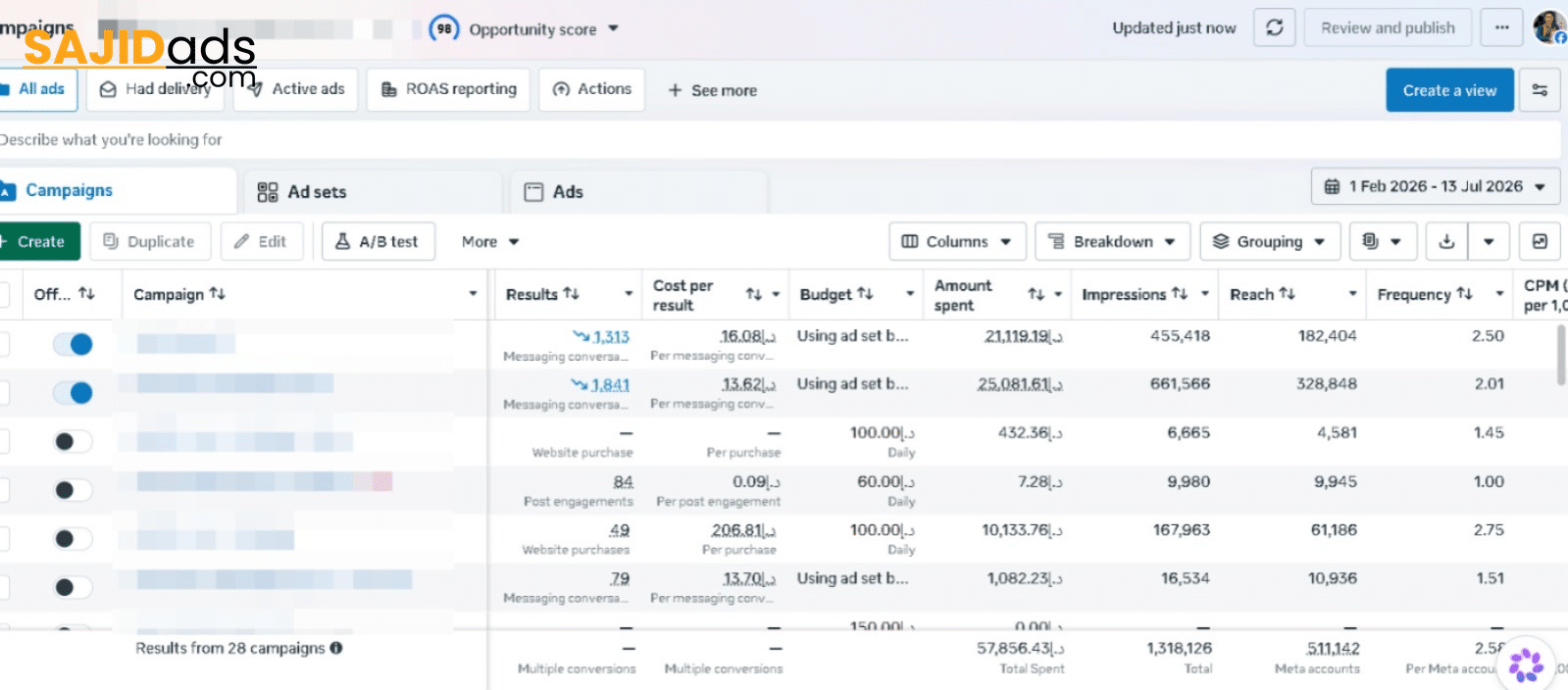1568x690 pixels.
Task: Click the 511,142 total reach value
Action: point(1333,649)
